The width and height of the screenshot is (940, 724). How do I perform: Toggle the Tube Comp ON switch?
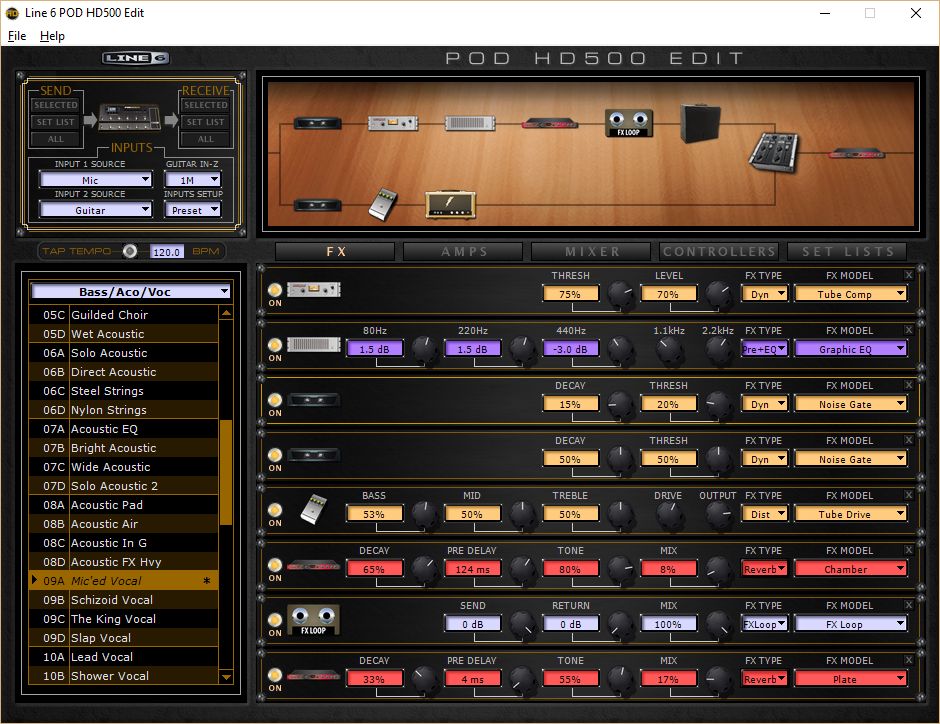[x=275, y=290]
